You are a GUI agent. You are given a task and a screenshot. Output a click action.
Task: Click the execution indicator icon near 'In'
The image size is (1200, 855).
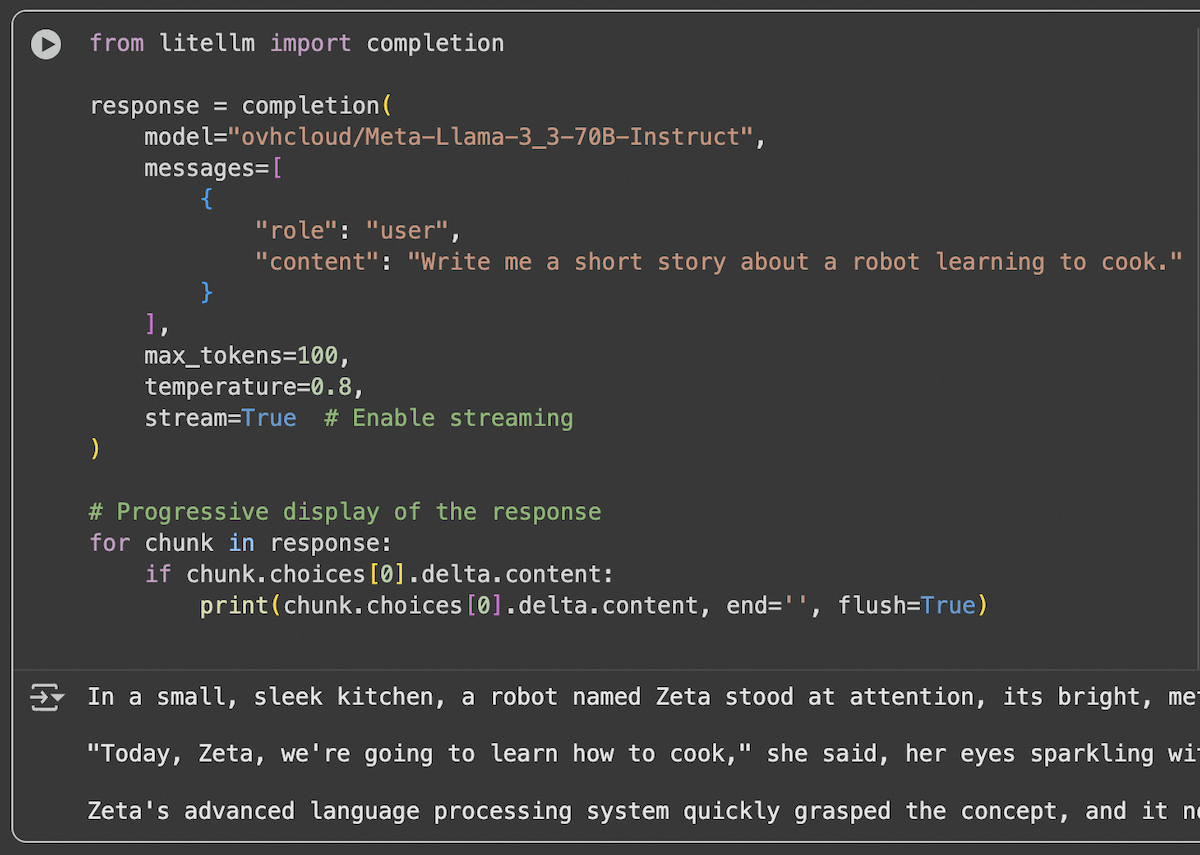coord(46,697)
